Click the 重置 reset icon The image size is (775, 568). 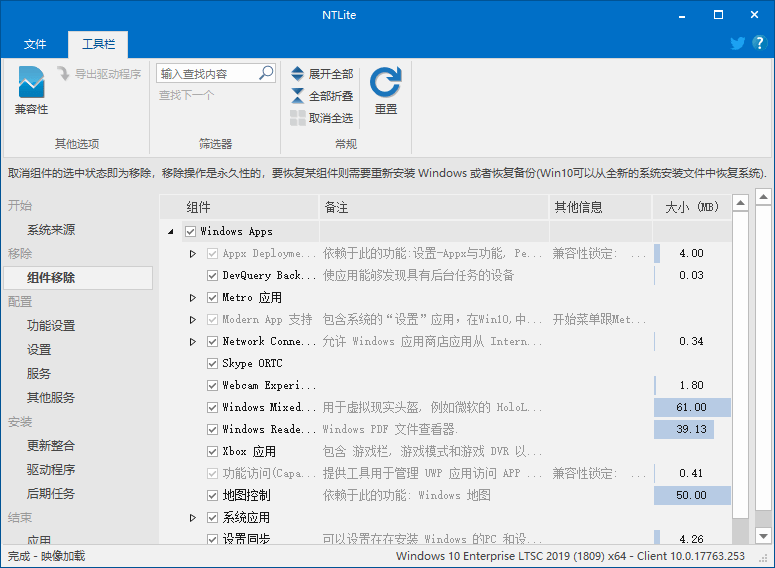385,82
